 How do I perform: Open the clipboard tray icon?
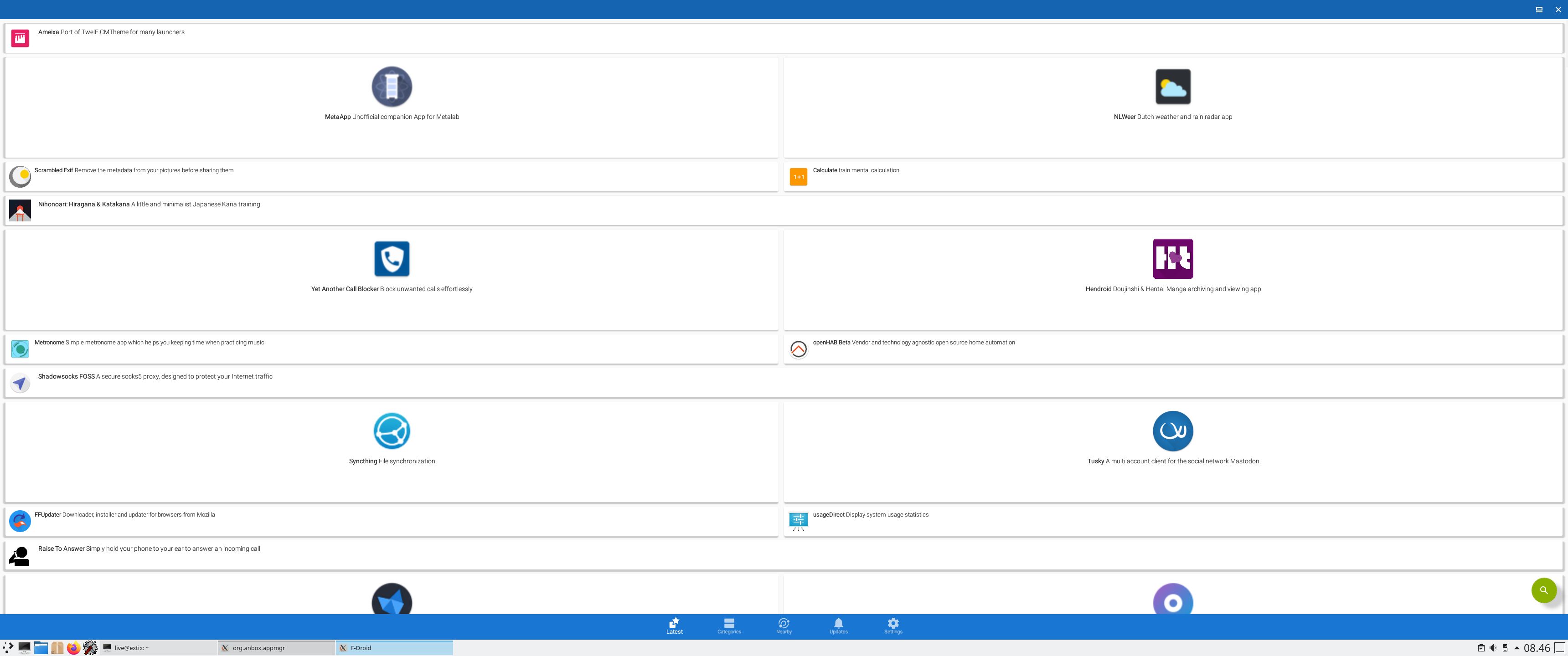pyautogui.click(x=1481, y=648)
